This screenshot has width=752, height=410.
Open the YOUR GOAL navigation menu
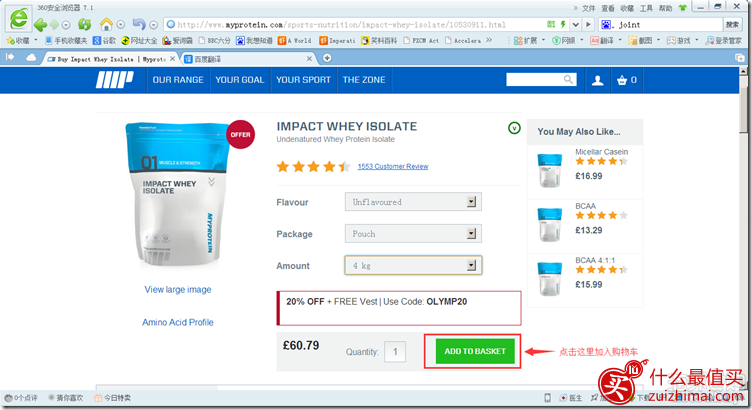tap(240, 80)
